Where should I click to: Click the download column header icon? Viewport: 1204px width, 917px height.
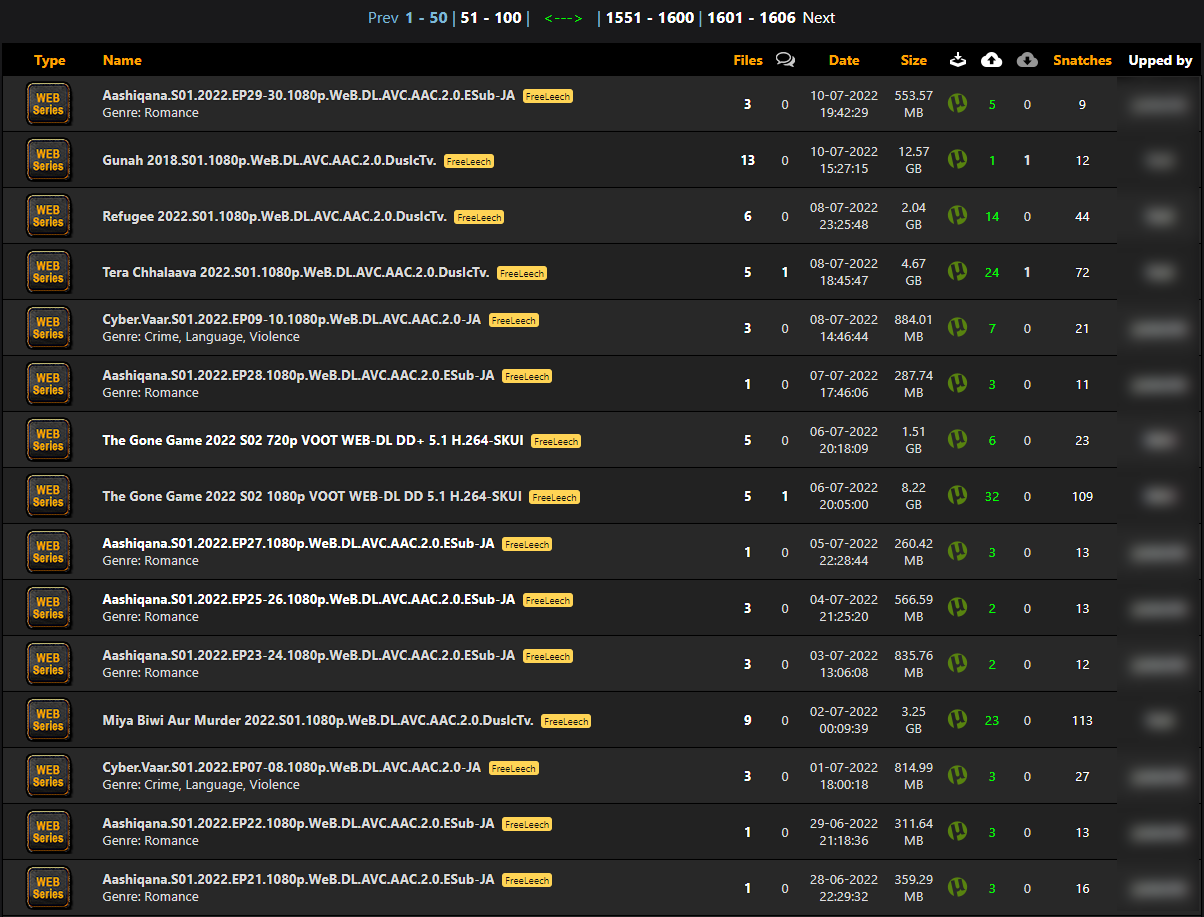[x=958, y=60]
